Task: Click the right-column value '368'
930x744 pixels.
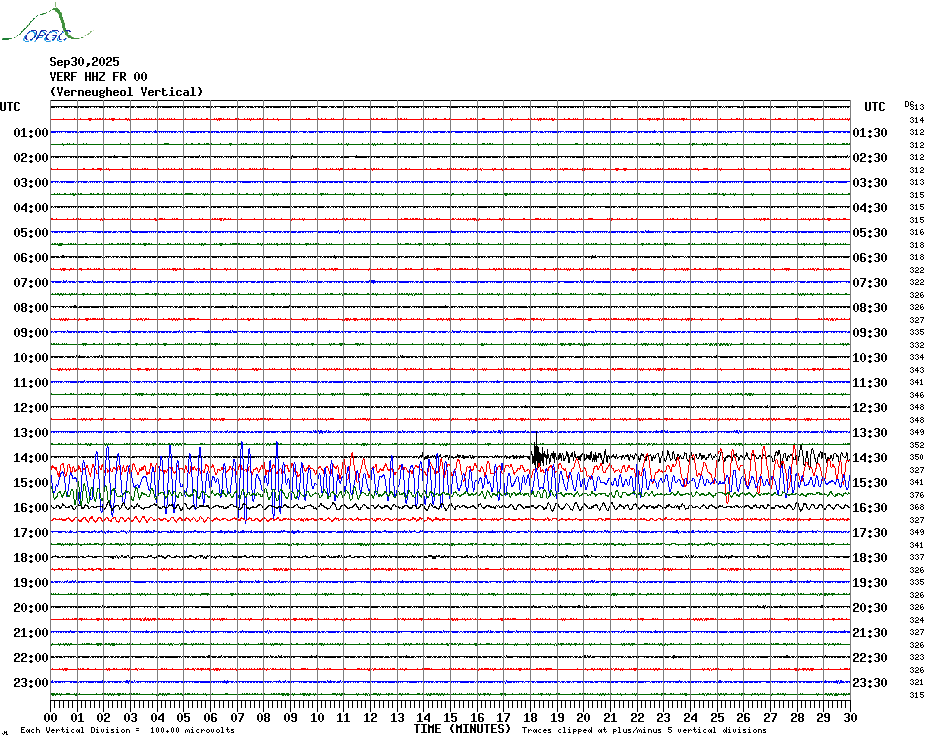Action: [x=916, y=507]
